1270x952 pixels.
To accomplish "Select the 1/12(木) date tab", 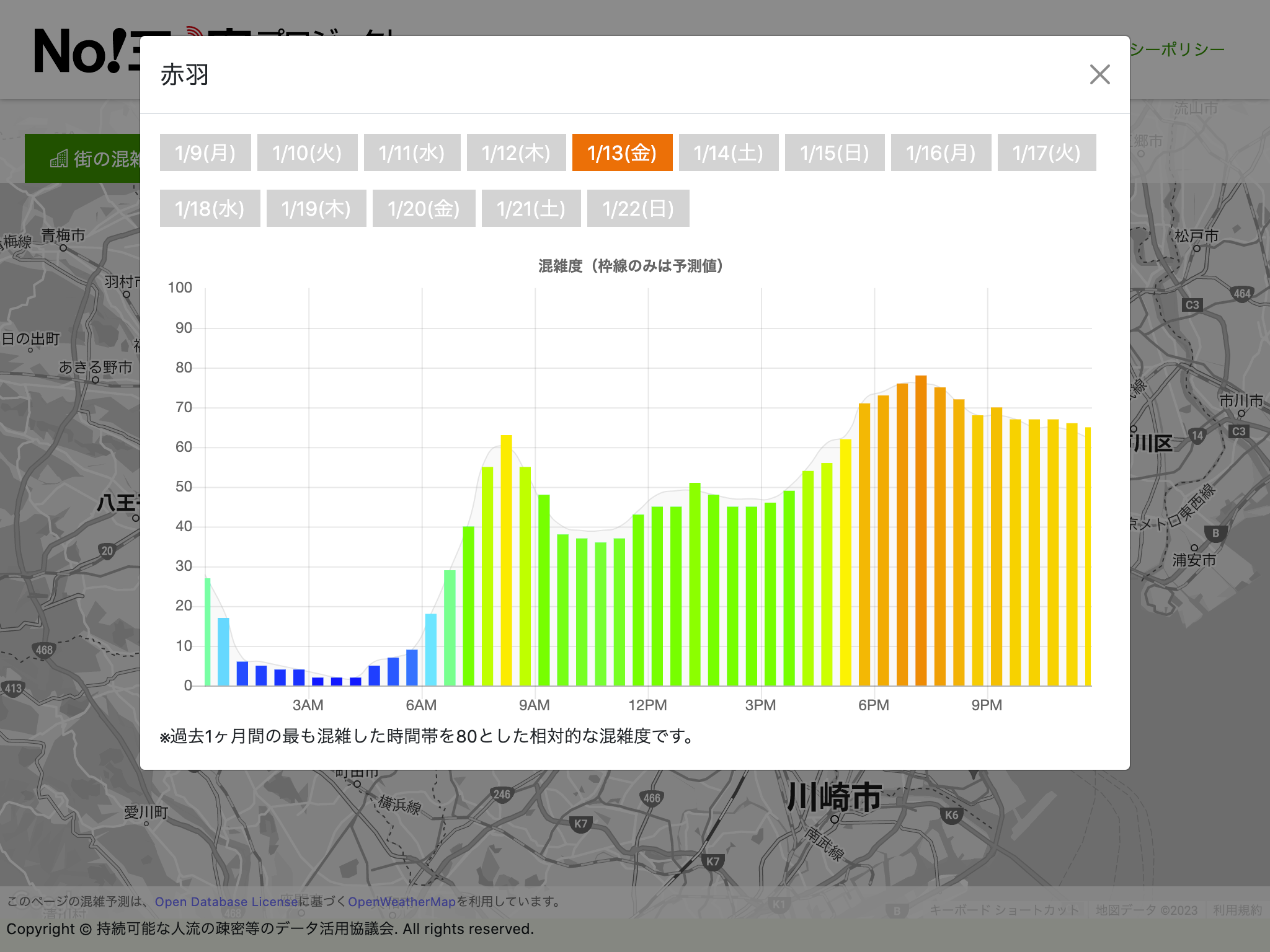I will (516, 152).
